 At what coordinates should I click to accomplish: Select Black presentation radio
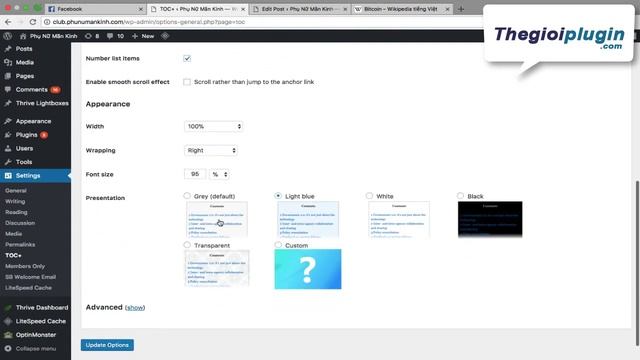click(460, 196)
